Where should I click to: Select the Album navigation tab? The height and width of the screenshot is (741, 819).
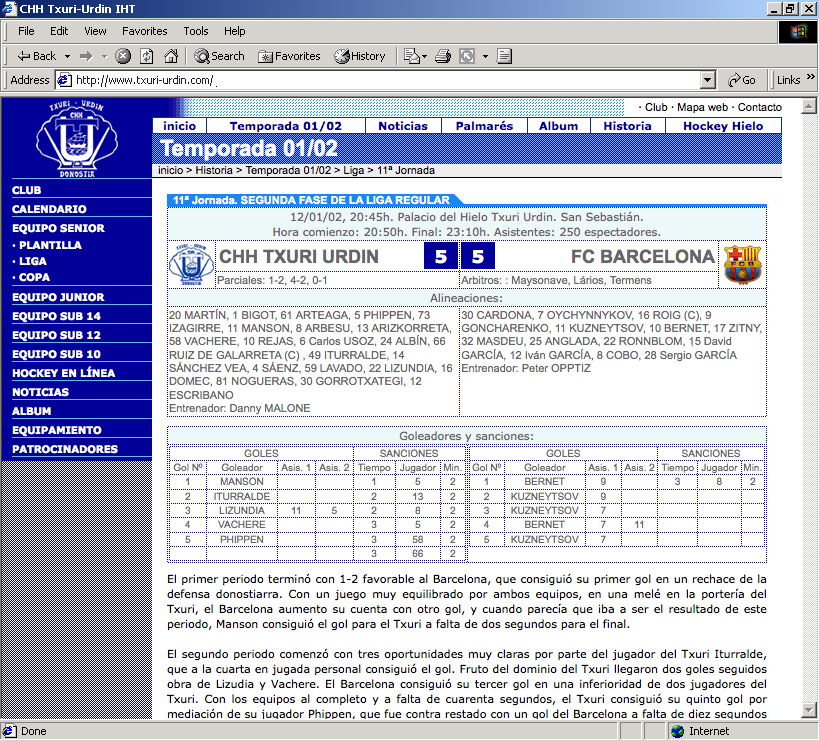pyautogui.click(x=558, y=126)
